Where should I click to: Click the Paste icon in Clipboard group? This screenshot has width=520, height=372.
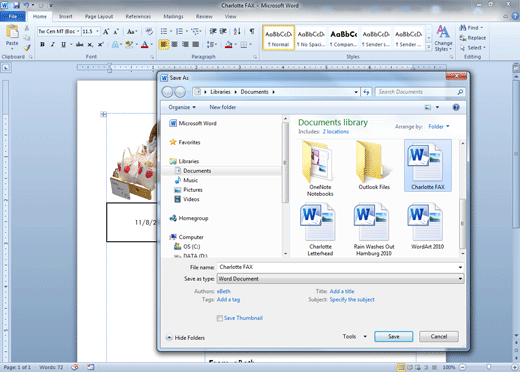[x=12, y=32]
